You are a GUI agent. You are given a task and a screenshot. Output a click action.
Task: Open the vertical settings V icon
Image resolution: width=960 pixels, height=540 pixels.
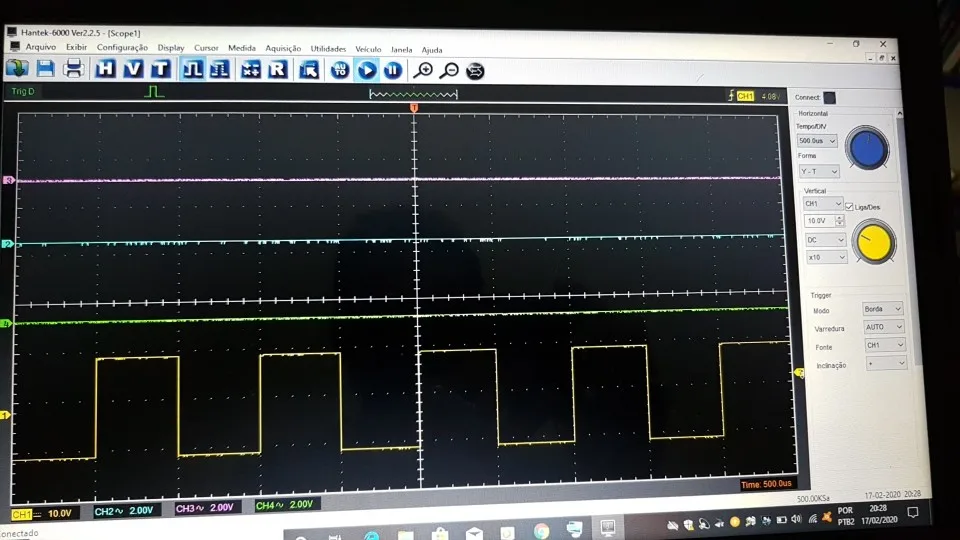click(x=133, y=69)
